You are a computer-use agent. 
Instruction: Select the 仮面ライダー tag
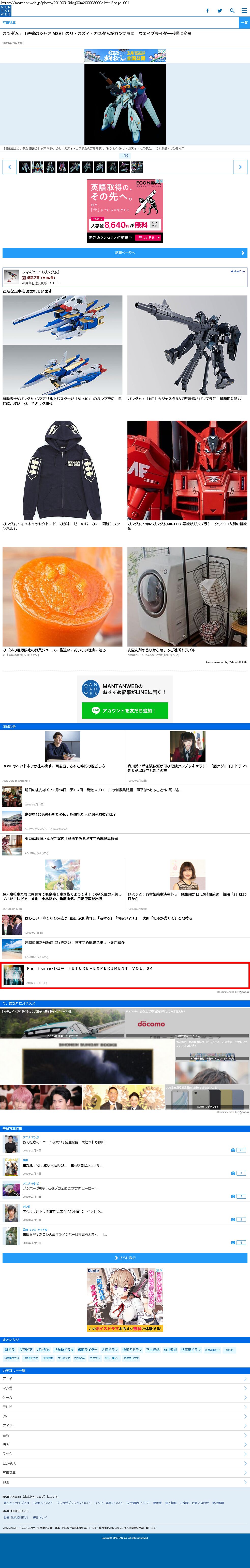87,1349
